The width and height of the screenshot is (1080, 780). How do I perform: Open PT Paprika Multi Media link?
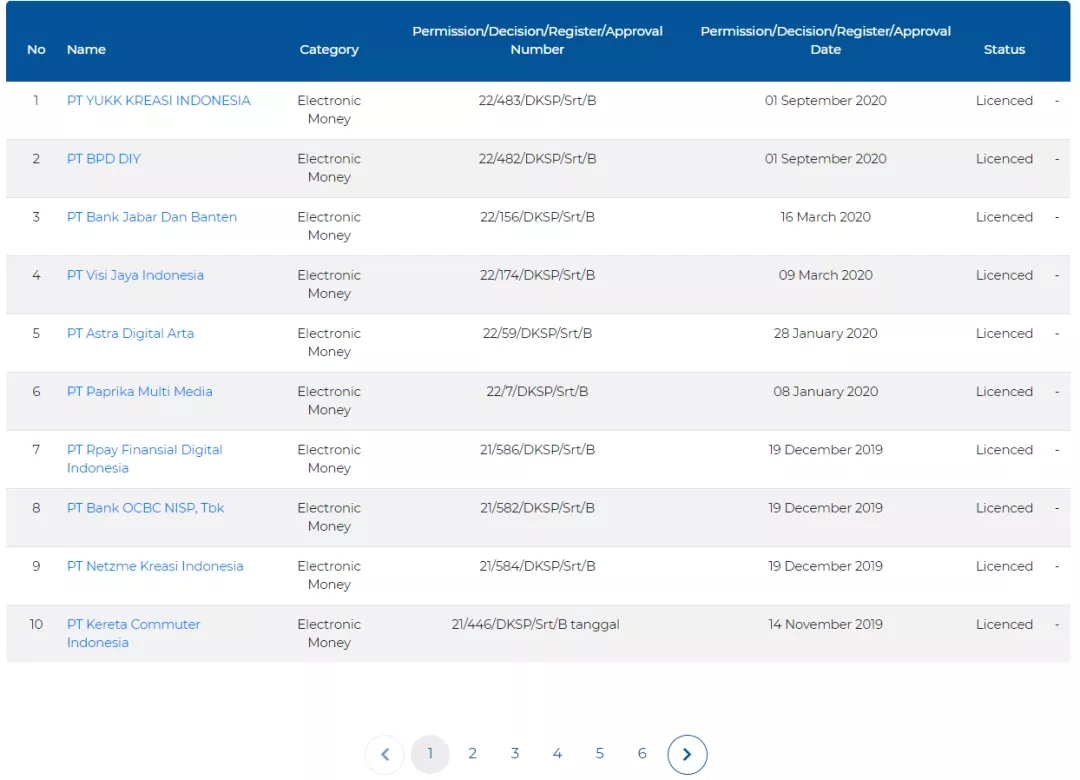(139, 391)
